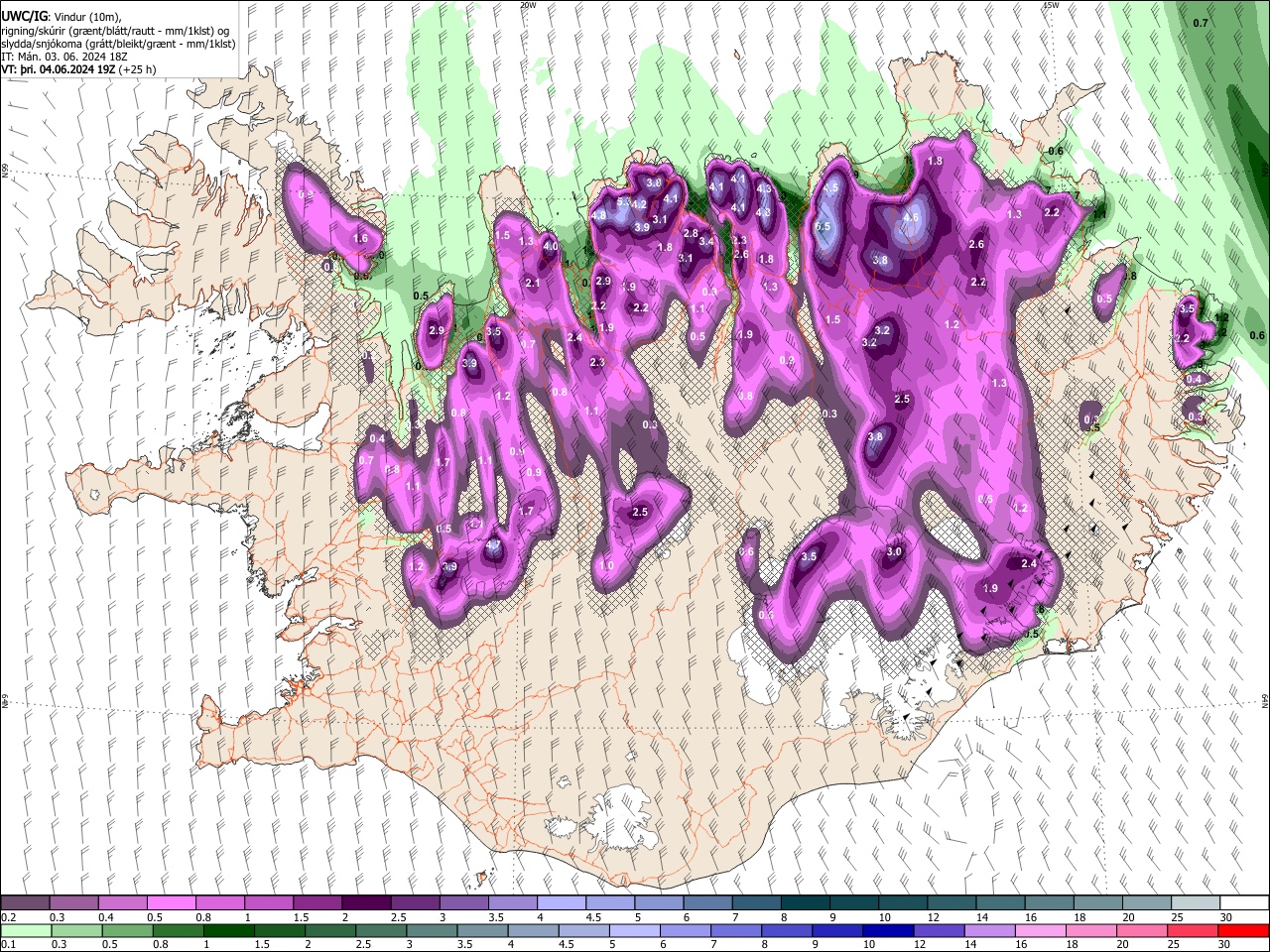
Task: Click the '1.6' value in the Westfjords blob
Action: (360, 239)
